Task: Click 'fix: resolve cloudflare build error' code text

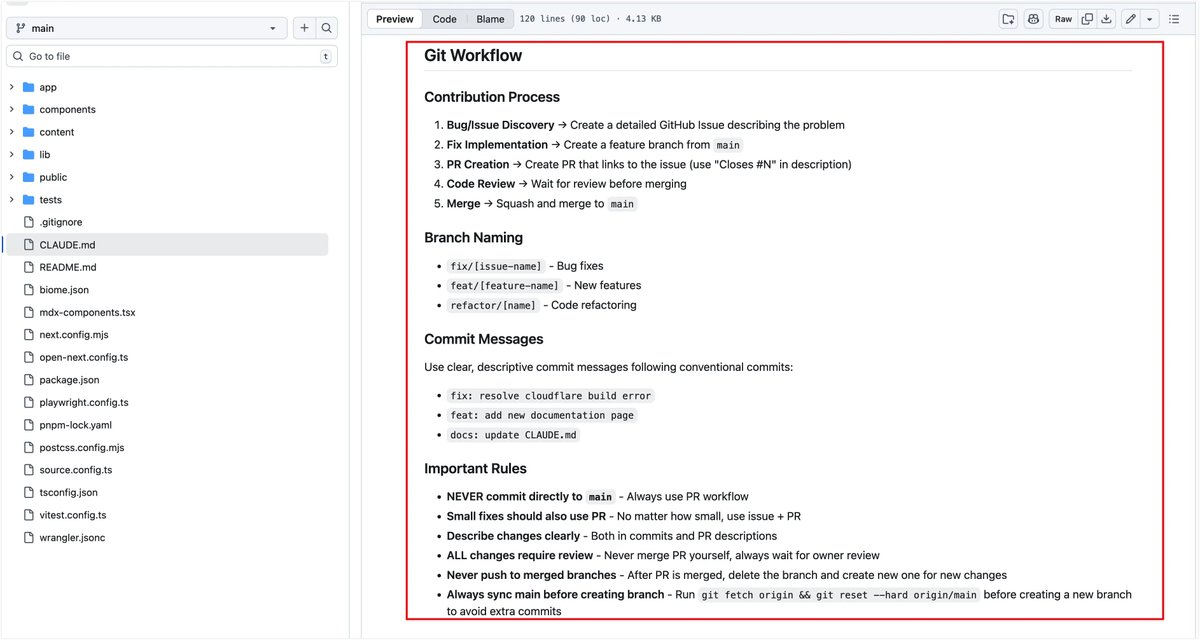Action: point(551,396)
